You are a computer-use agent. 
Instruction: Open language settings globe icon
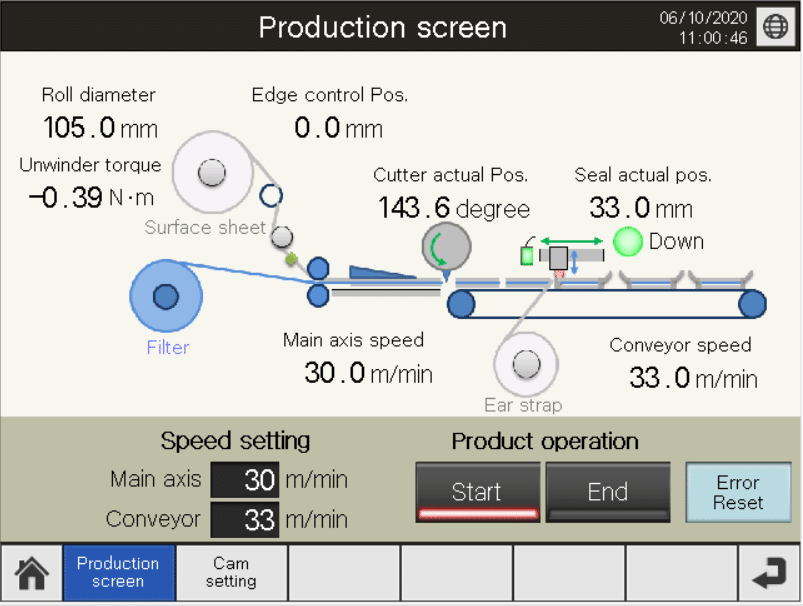(x=775, y=27)
